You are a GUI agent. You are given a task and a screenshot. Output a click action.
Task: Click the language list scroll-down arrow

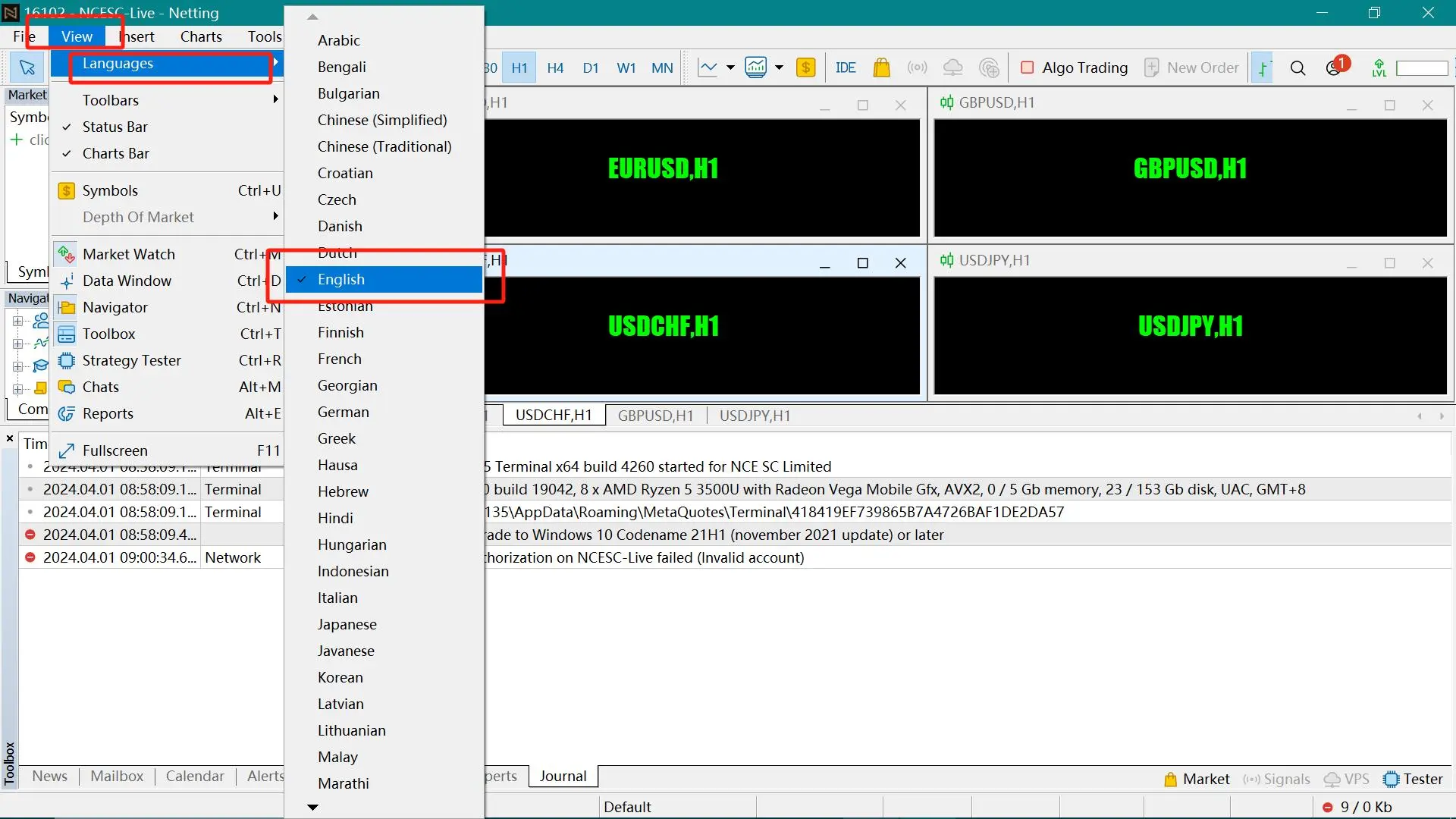click(312, 807)
